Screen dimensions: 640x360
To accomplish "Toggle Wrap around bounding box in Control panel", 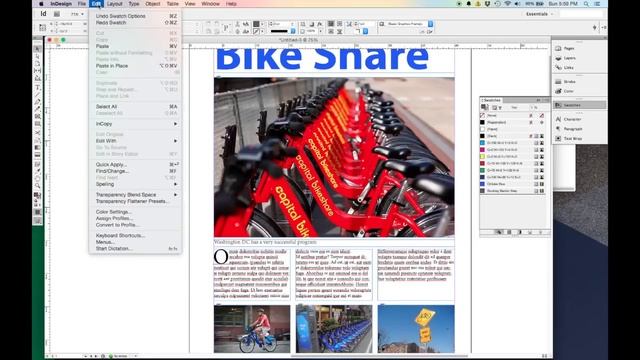I will coord(339,24).
